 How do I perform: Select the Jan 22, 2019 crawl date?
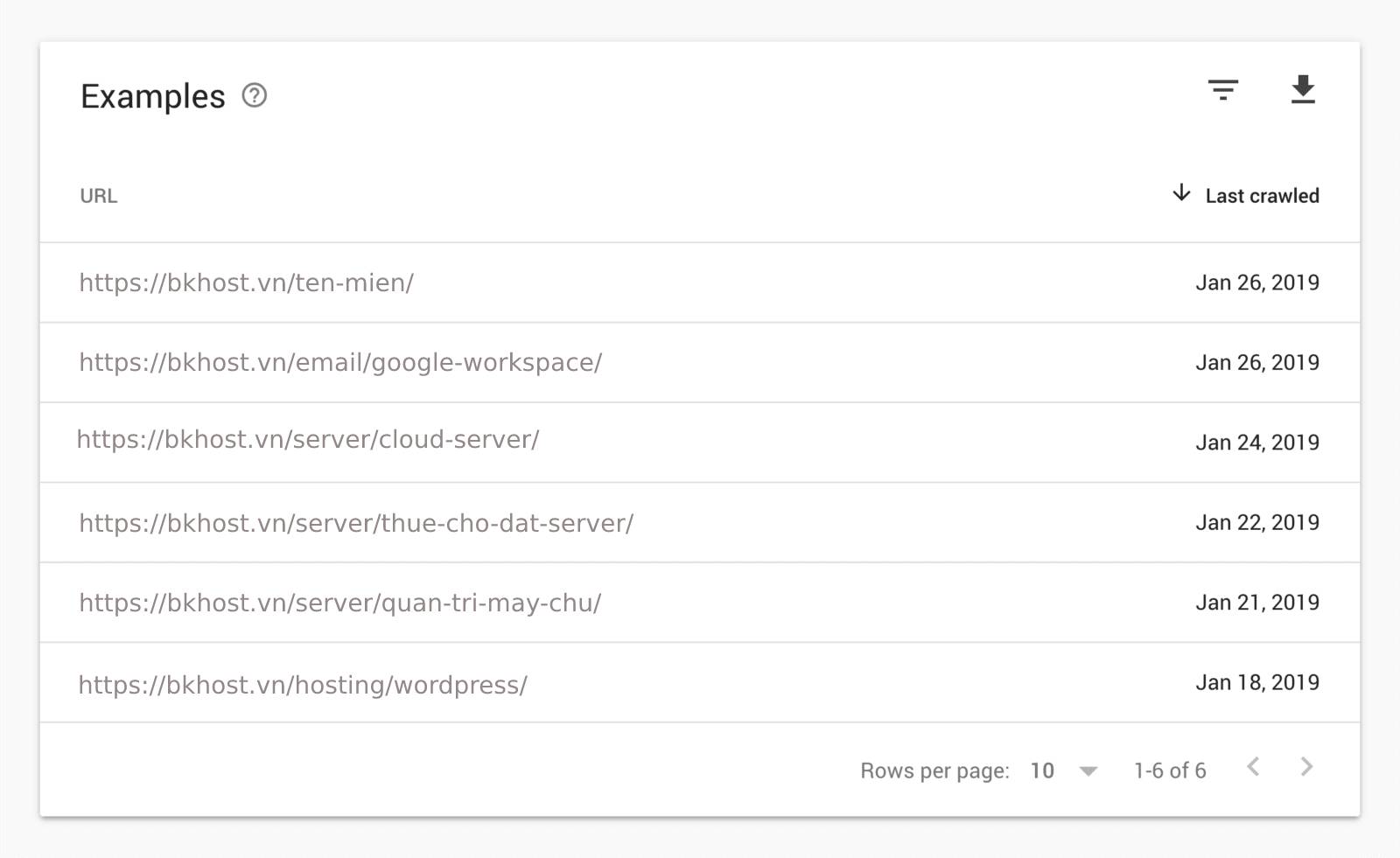pyautogui.click(x=1257, y=523)
